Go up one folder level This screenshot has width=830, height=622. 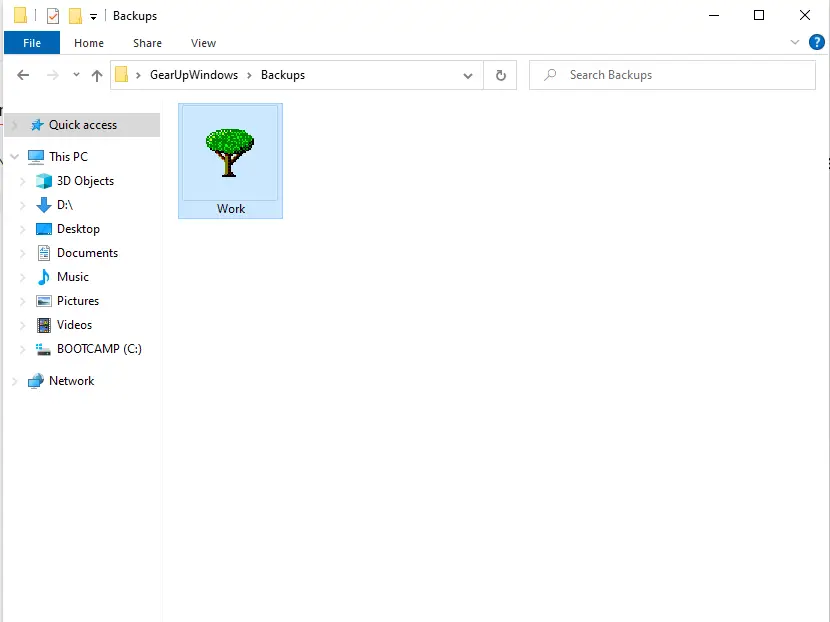pyautogui.click(x=97, y=75)
